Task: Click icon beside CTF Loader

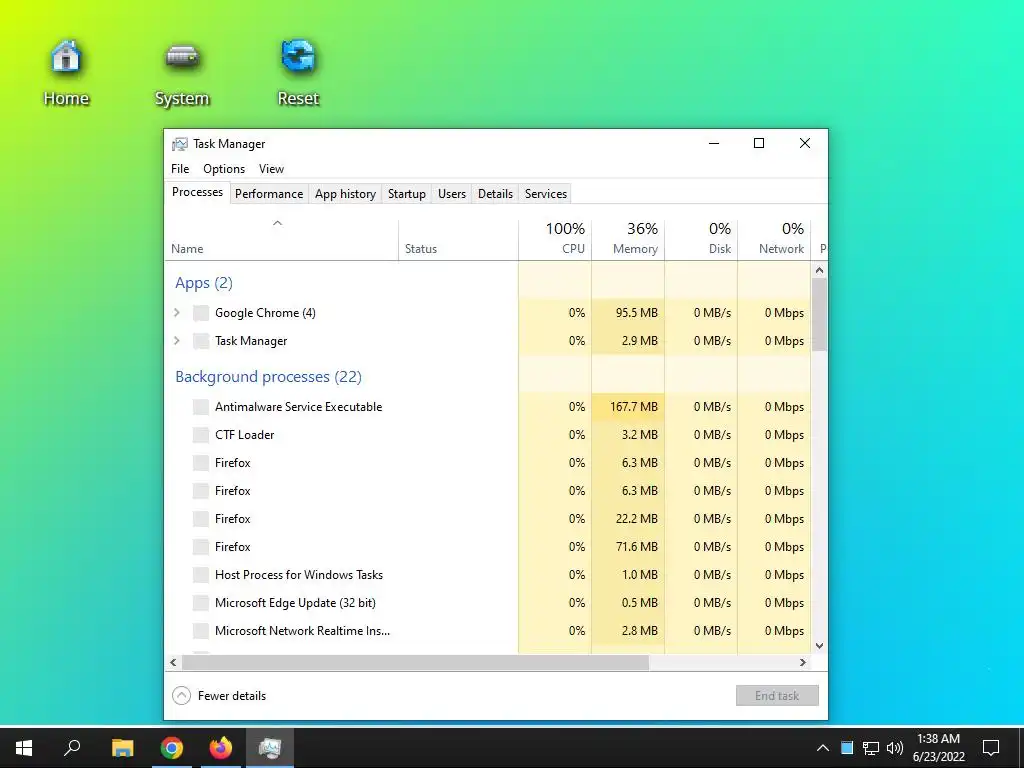Action: click(x=201, y=435)
